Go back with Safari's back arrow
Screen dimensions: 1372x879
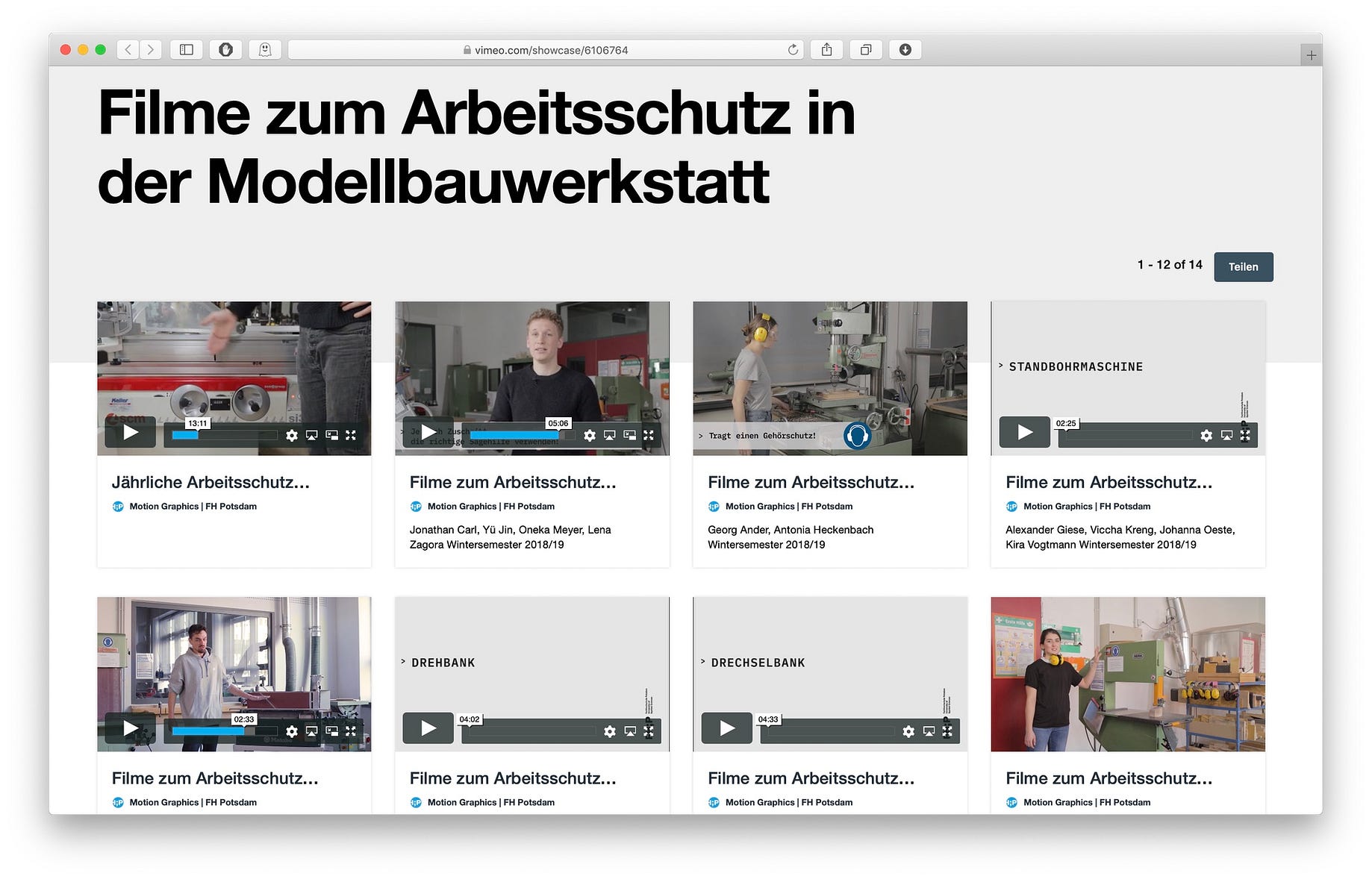tap(128, 50)
